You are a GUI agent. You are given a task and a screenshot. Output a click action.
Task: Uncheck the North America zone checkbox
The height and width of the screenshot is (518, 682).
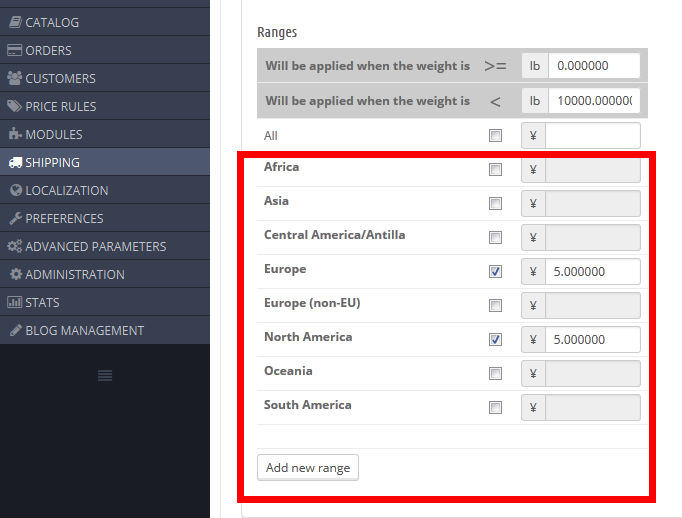pos(495,340)
